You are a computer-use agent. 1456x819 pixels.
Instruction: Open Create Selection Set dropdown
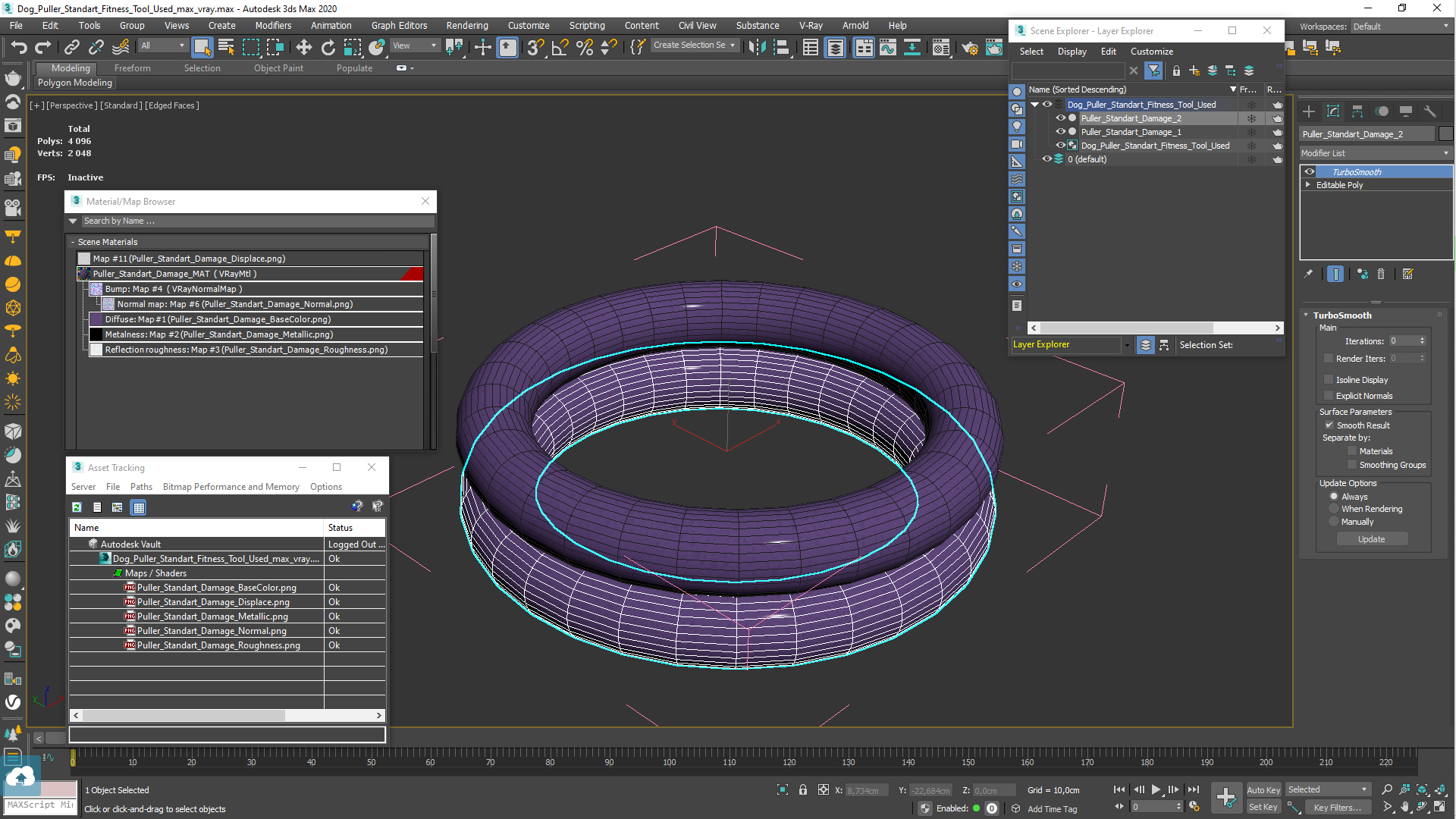695,45
